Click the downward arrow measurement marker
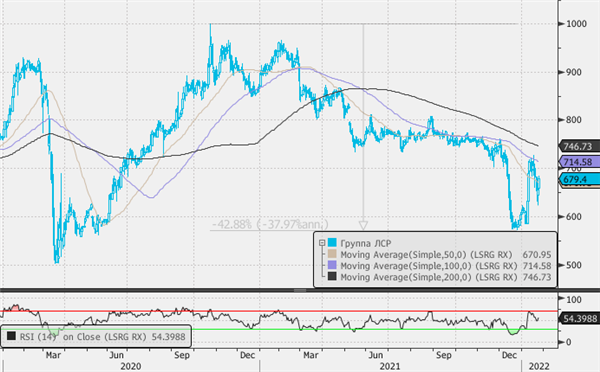This screenshot has width=600, height=372. (363, 225)
